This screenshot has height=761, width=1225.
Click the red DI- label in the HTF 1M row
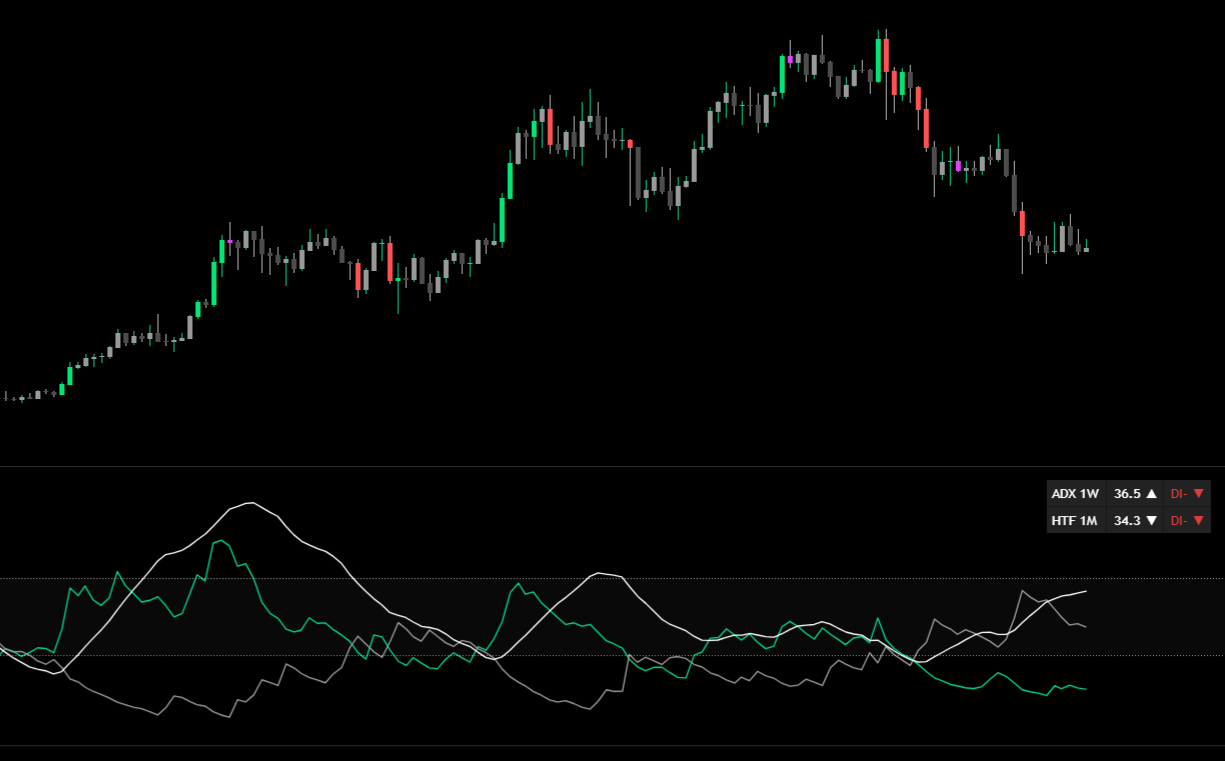(1180, 520)
